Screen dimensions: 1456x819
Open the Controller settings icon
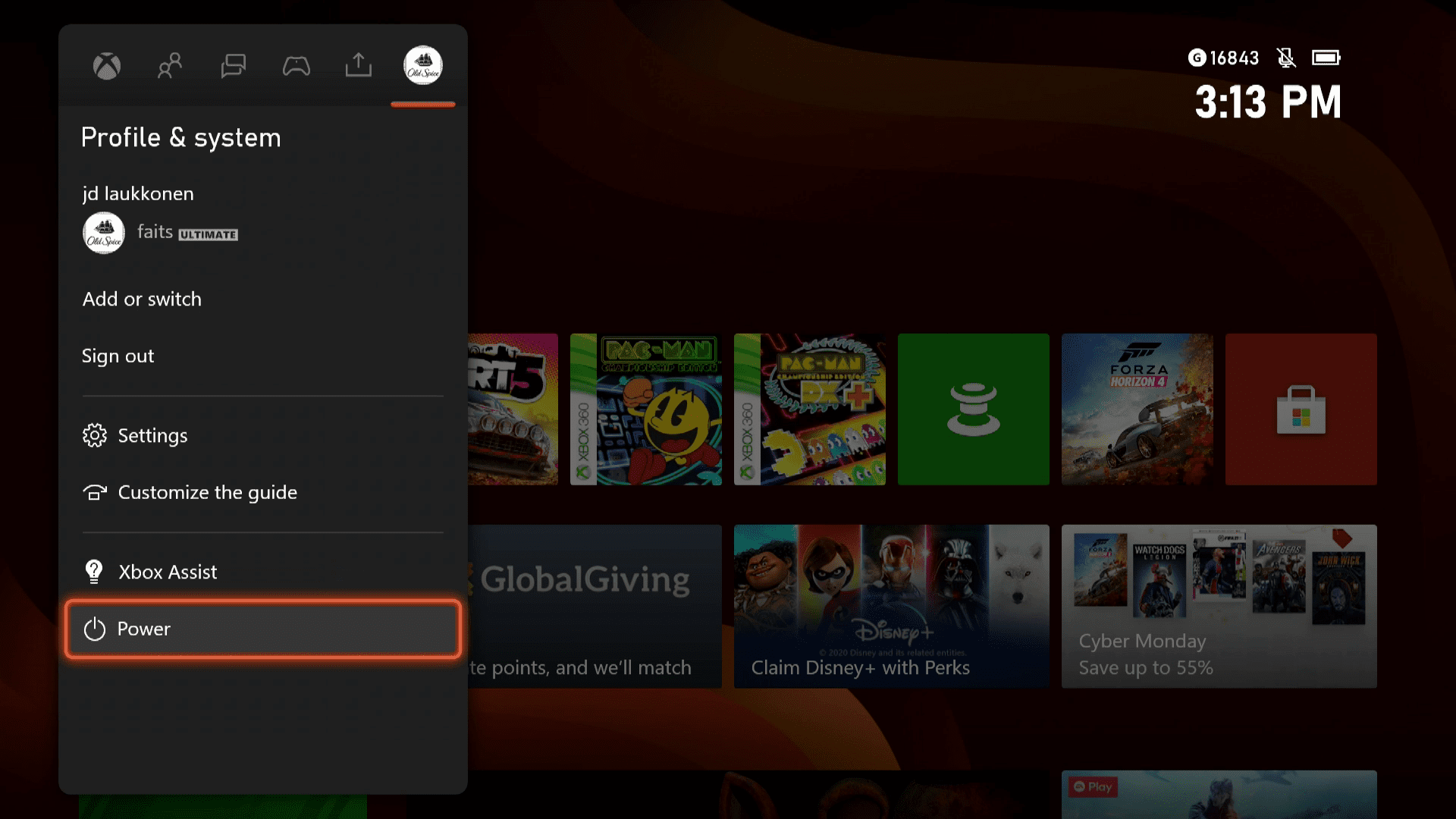(x=296, y=65)
